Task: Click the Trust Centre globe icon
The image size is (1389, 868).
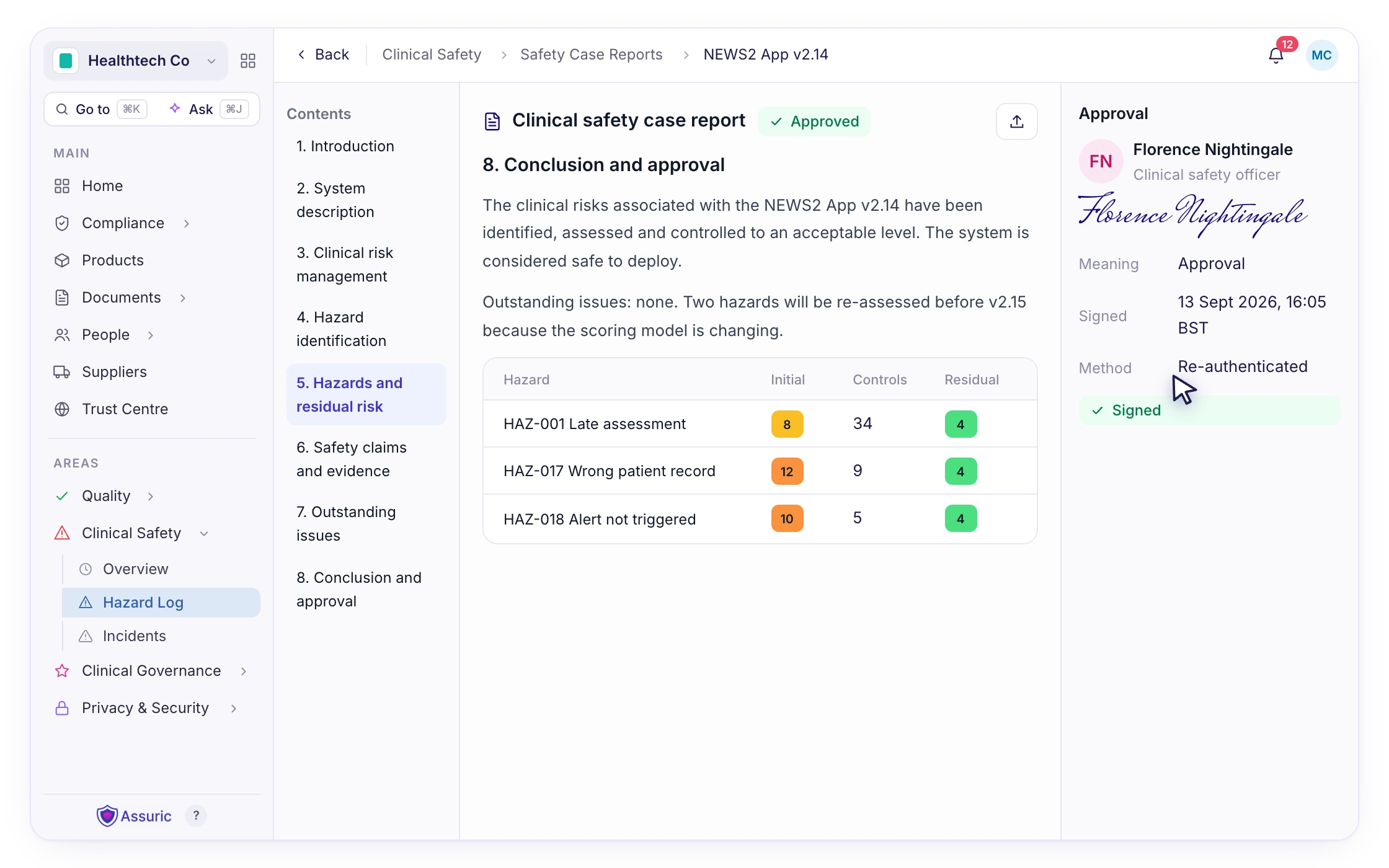Action: point(62,409)
